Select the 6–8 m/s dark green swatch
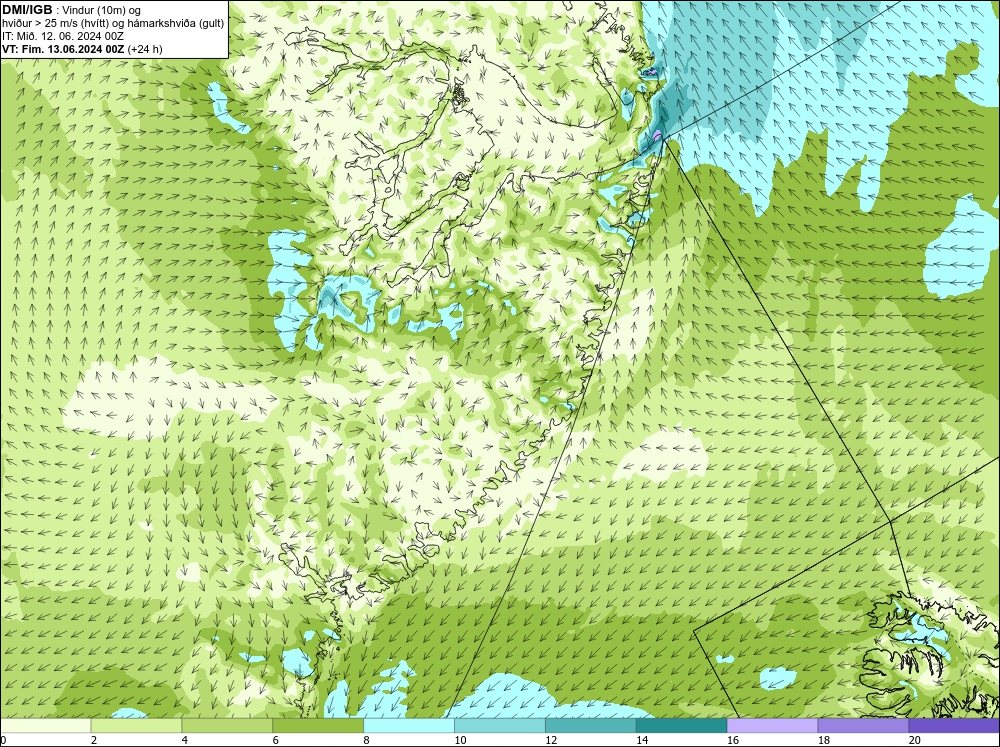The height and width of the screenshot is (747, 1000). tap(318, 725)
